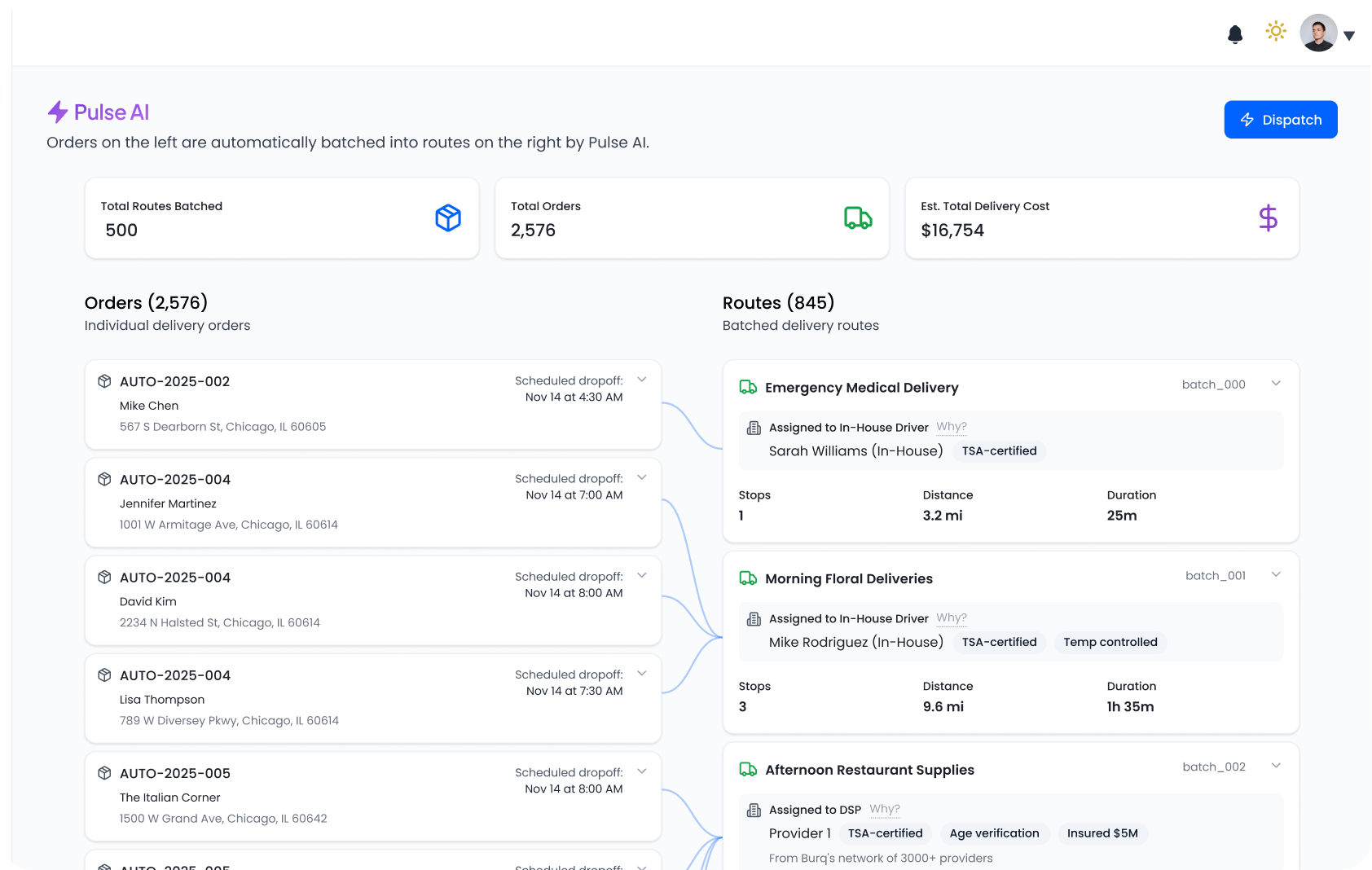Select the Emergency Medical Delivery route title
Screen dimensions: 1372x870
[x=862, y=388]
